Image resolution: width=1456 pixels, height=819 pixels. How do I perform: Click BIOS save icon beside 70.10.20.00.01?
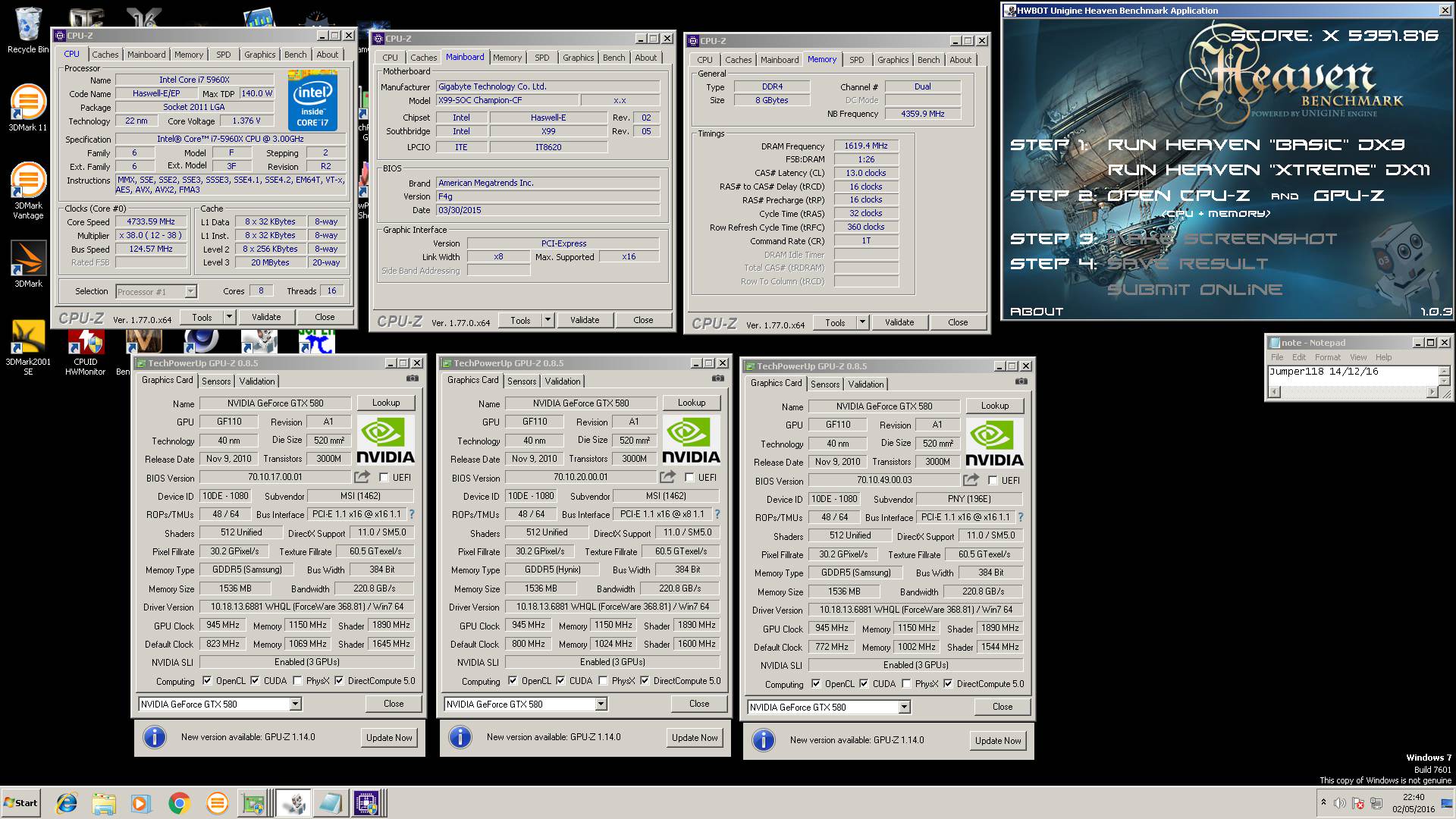(x=667, y=477)
